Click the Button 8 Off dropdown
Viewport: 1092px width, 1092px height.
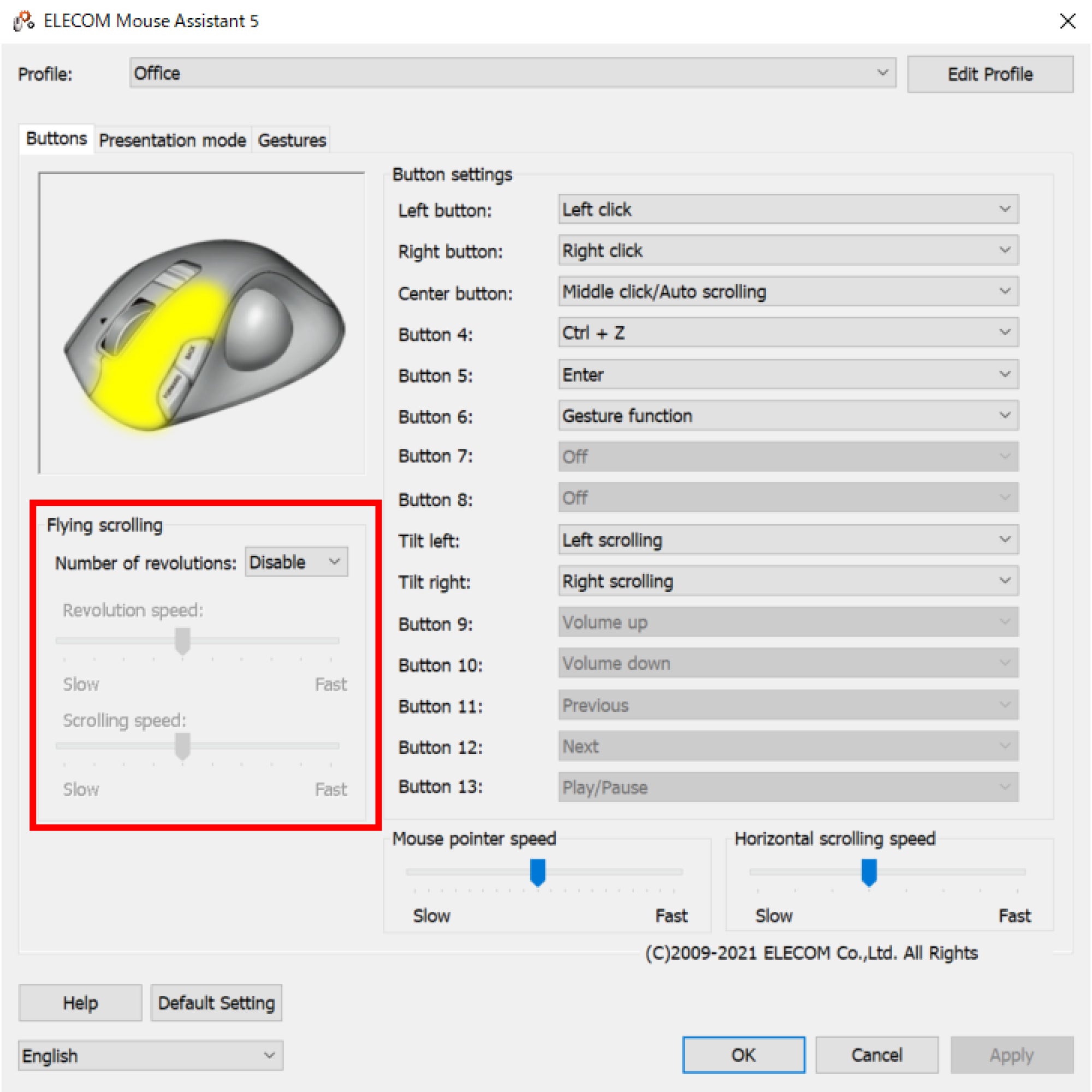pyautogui.click(x=788, y=497)
